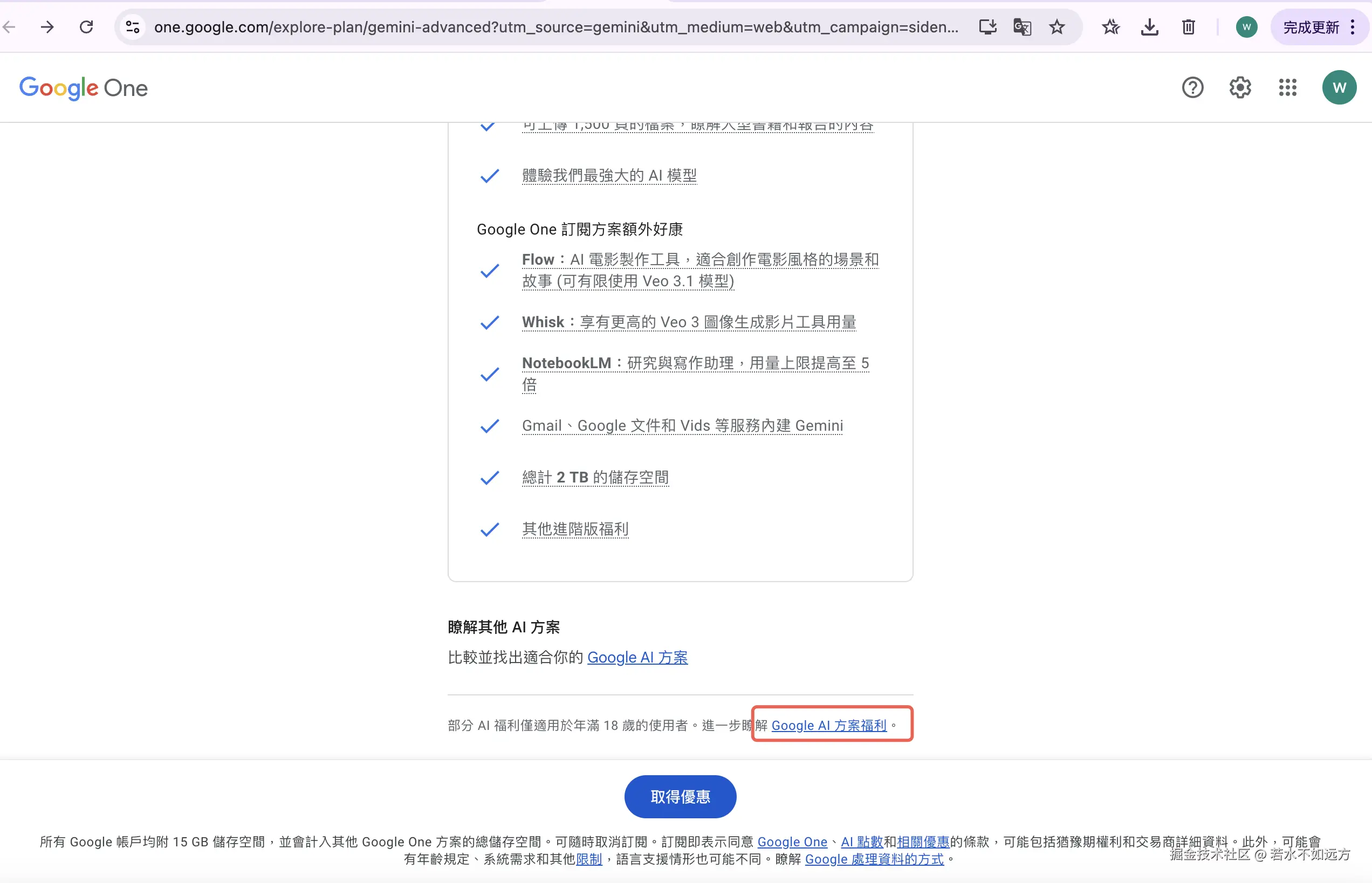The image size is (1372, 883).
Task: Click the 取得優惠 button
Action: click(x=680, y=796)
